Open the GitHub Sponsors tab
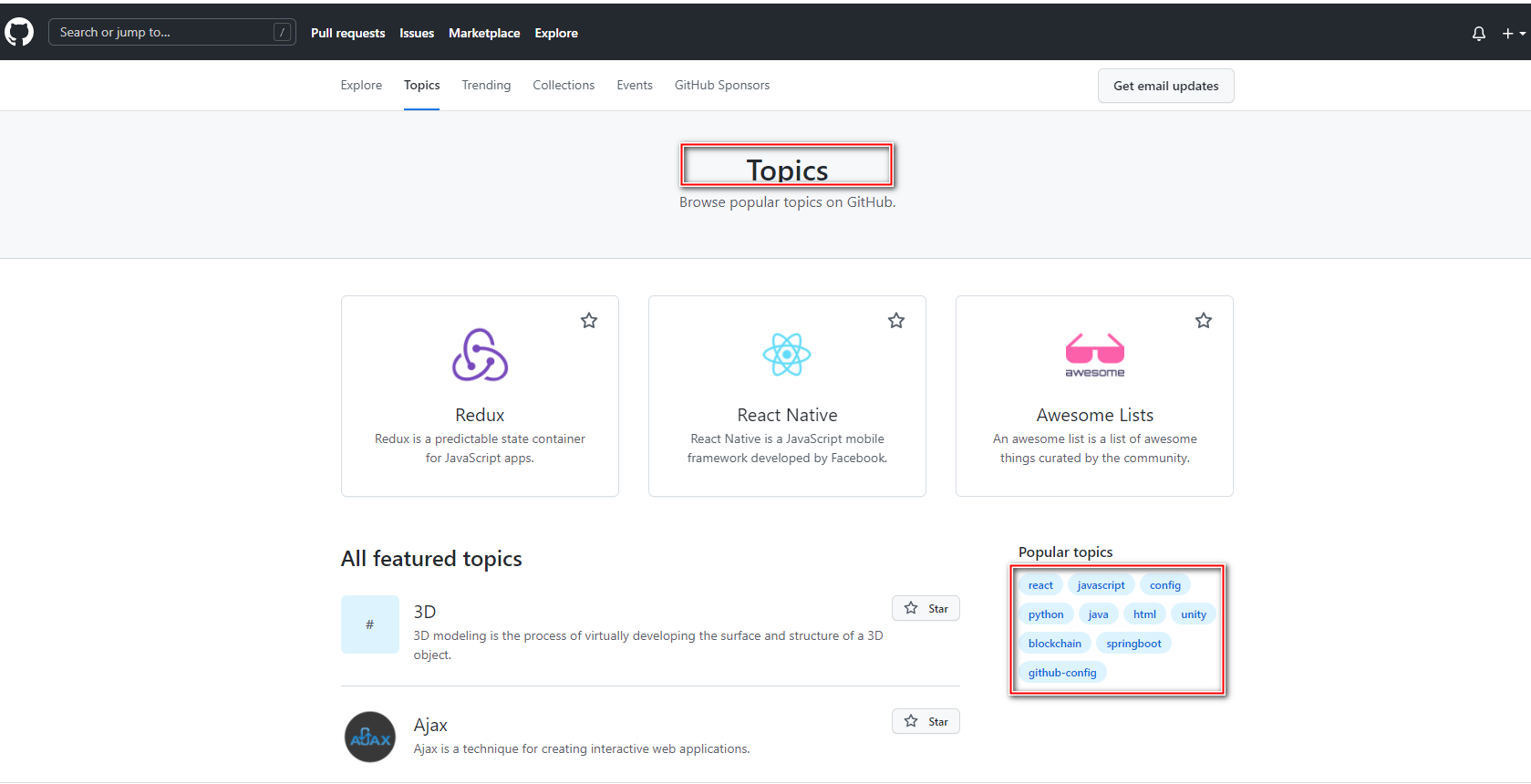 coord(722,85)
